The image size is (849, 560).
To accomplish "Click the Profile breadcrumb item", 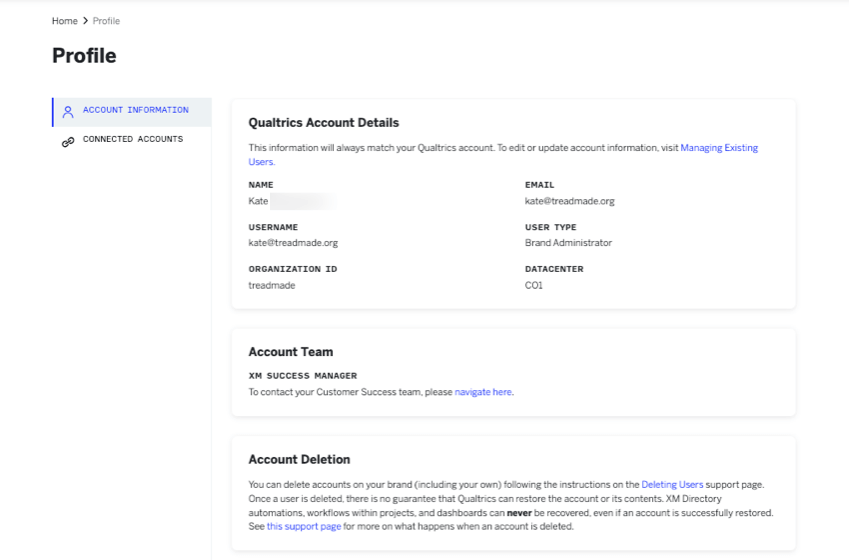I will tap(106, 21).
